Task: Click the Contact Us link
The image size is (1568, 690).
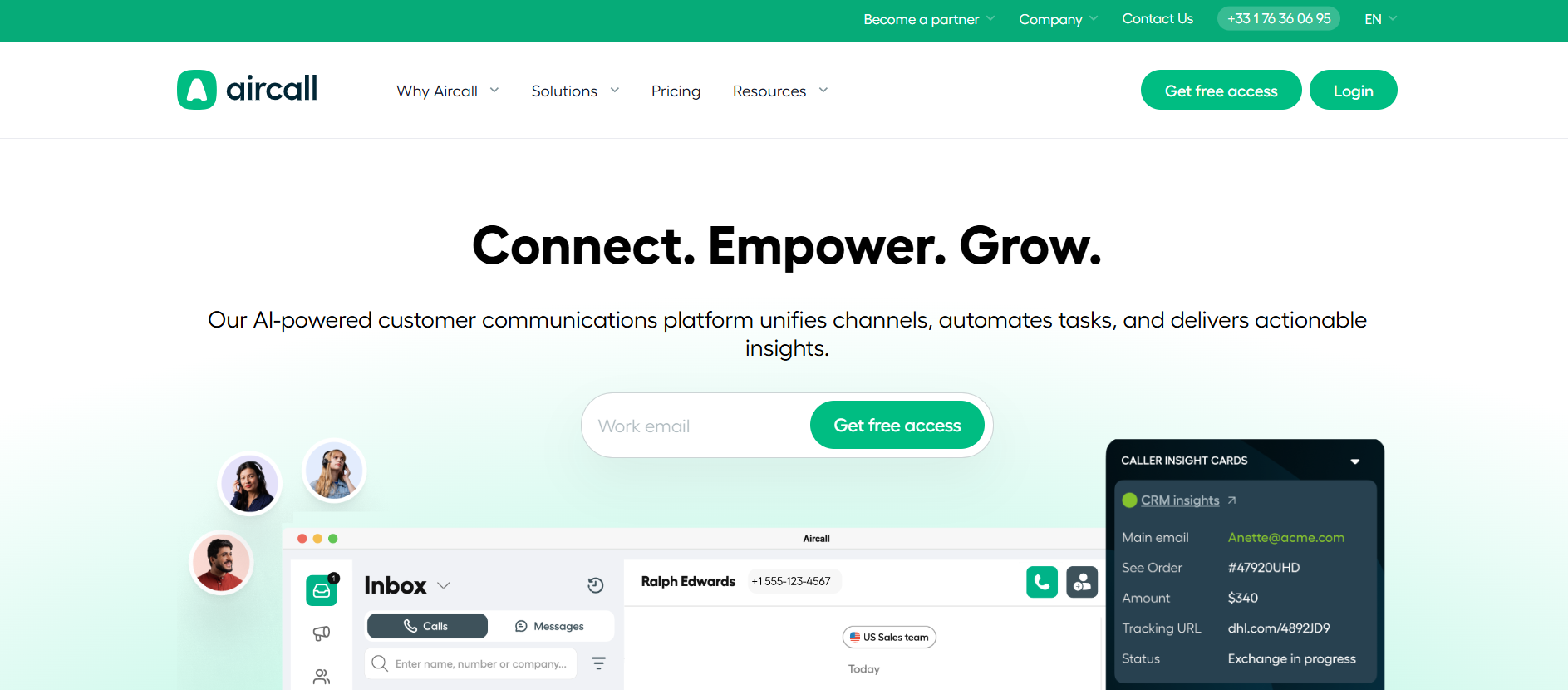Action: pos(1158,18)
